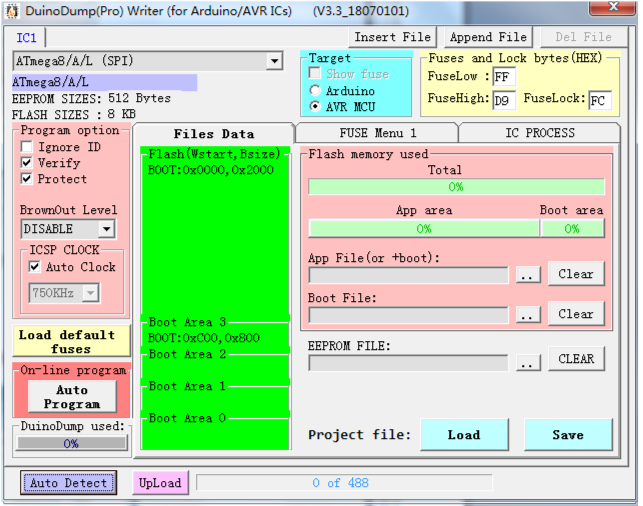Select the AVR MCU target radio button
Screen dimensions: 643x506
pyautogui.click(x=315, y=107)
